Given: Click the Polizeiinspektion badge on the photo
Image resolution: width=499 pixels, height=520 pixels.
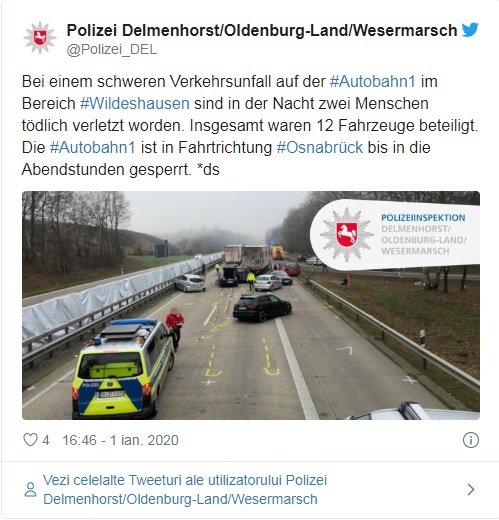Looking at the screenshot, I should pos(395,234).
